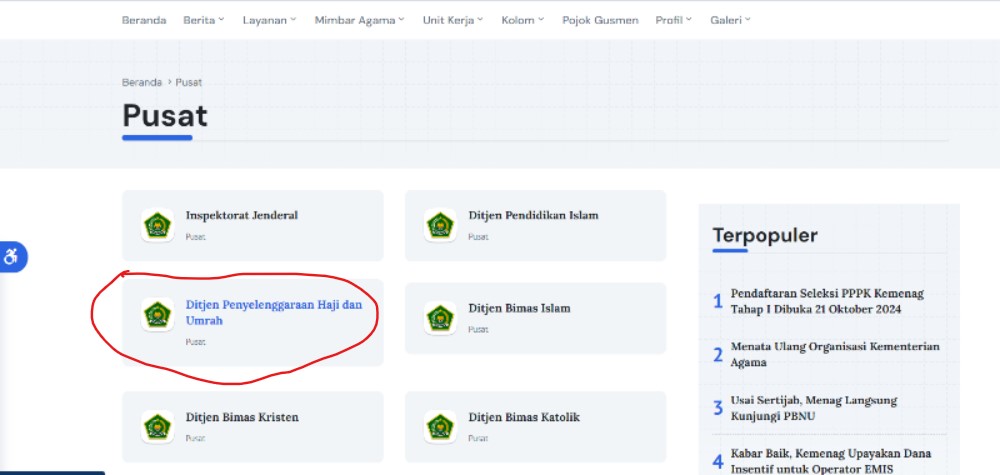Click rank number 1 in Terpopuler
This screenshot has width=1000, height=475.
click(717, 301)
